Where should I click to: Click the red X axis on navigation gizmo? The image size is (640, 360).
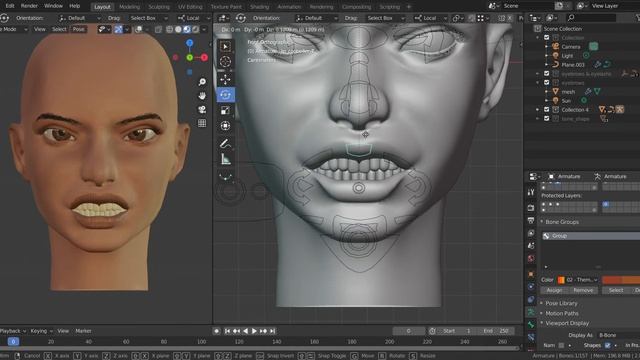click(204, 58)
